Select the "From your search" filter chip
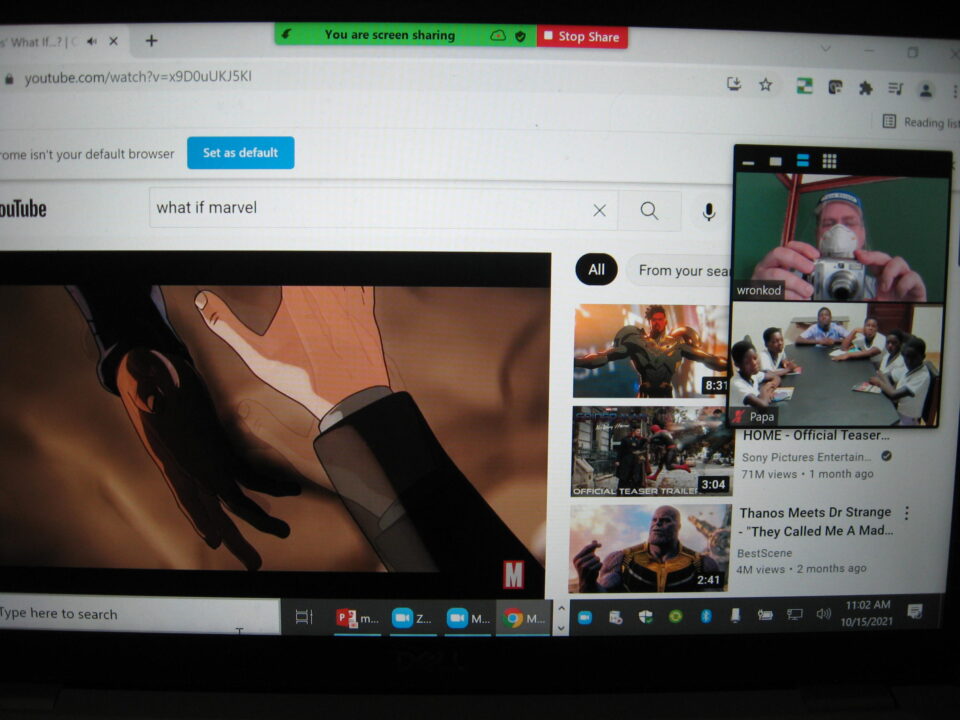 682,270
